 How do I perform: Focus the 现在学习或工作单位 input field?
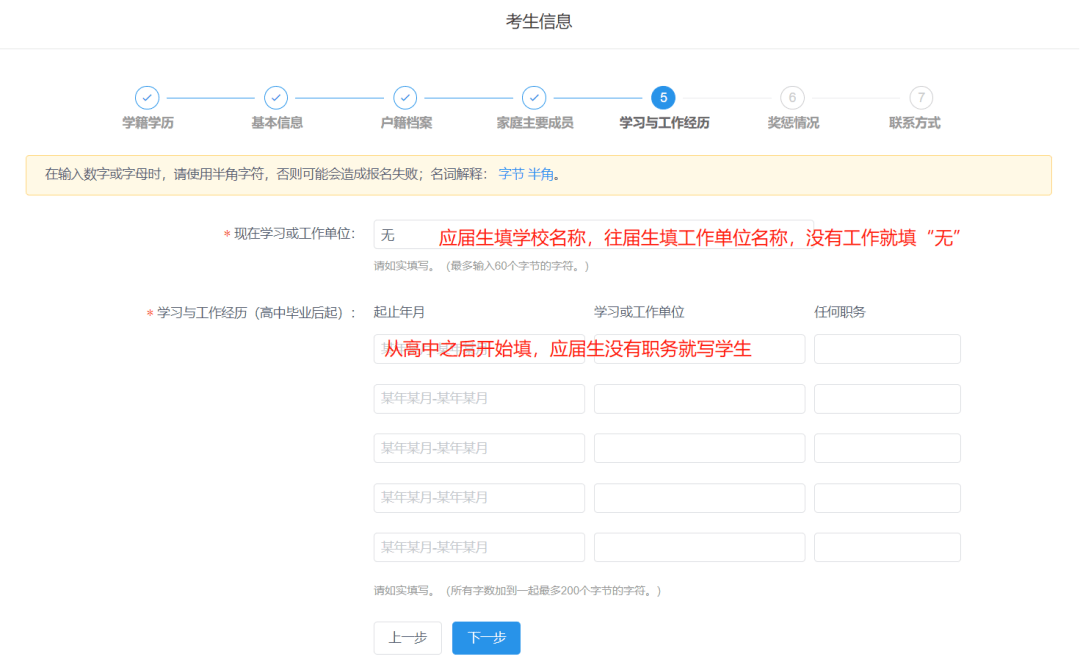tap(594, 235)
